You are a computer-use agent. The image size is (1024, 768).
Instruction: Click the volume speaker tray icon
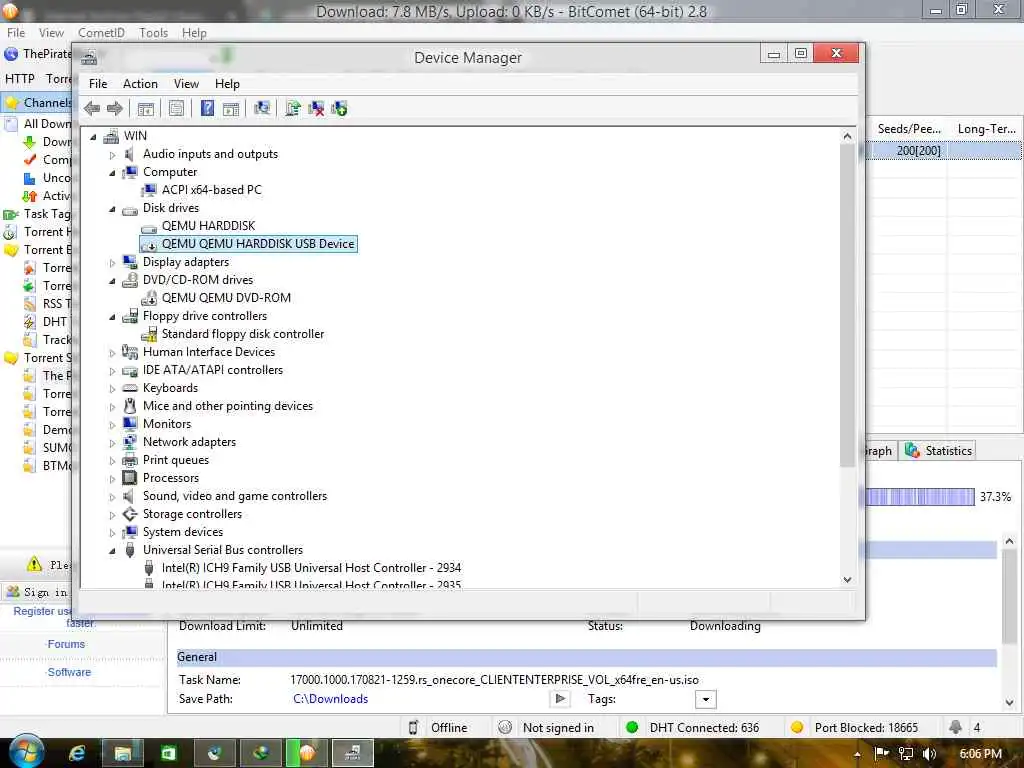[x=929, y=754]
